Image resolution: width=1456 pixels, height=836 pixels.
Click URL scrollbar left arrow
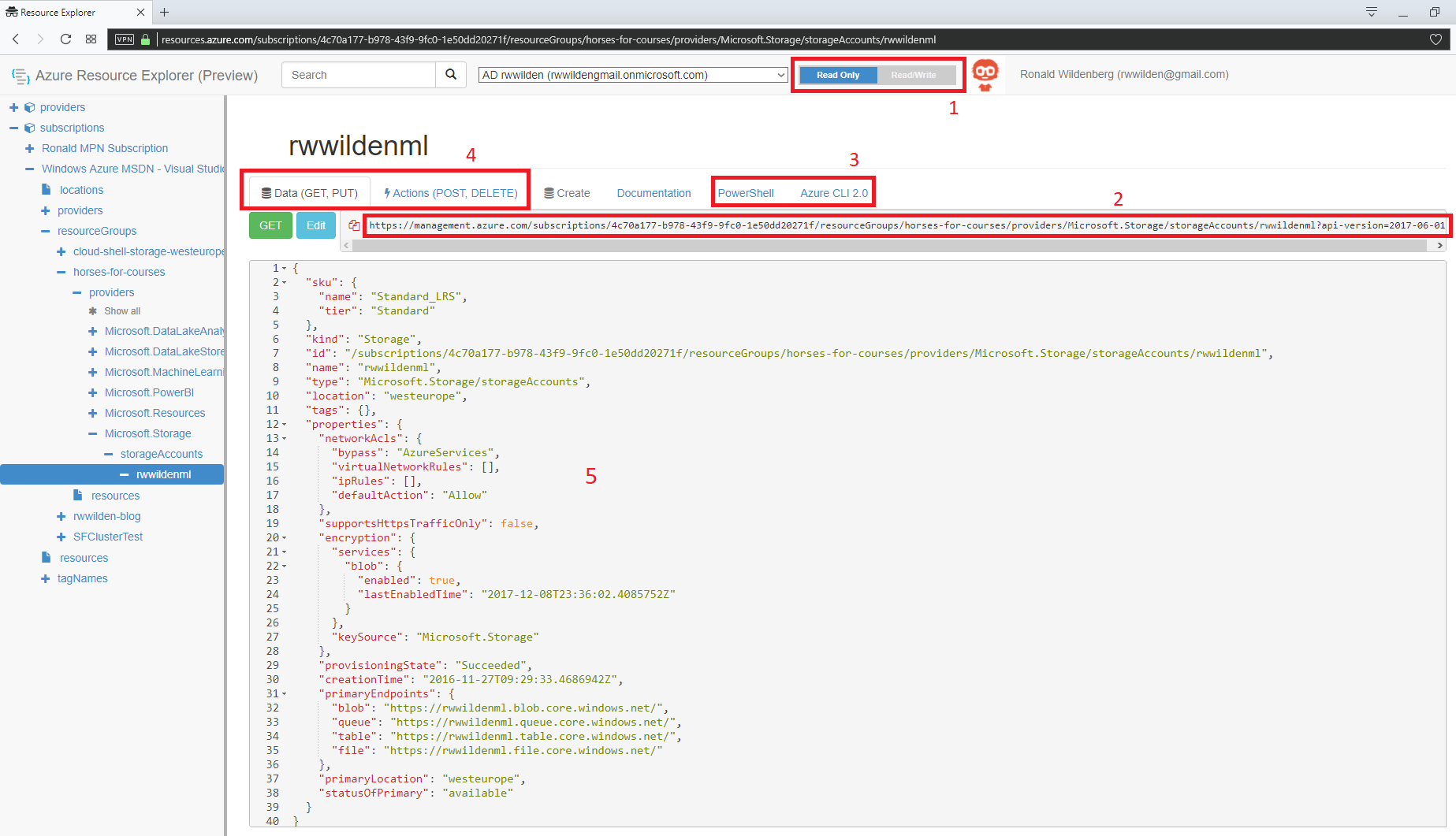346,246
